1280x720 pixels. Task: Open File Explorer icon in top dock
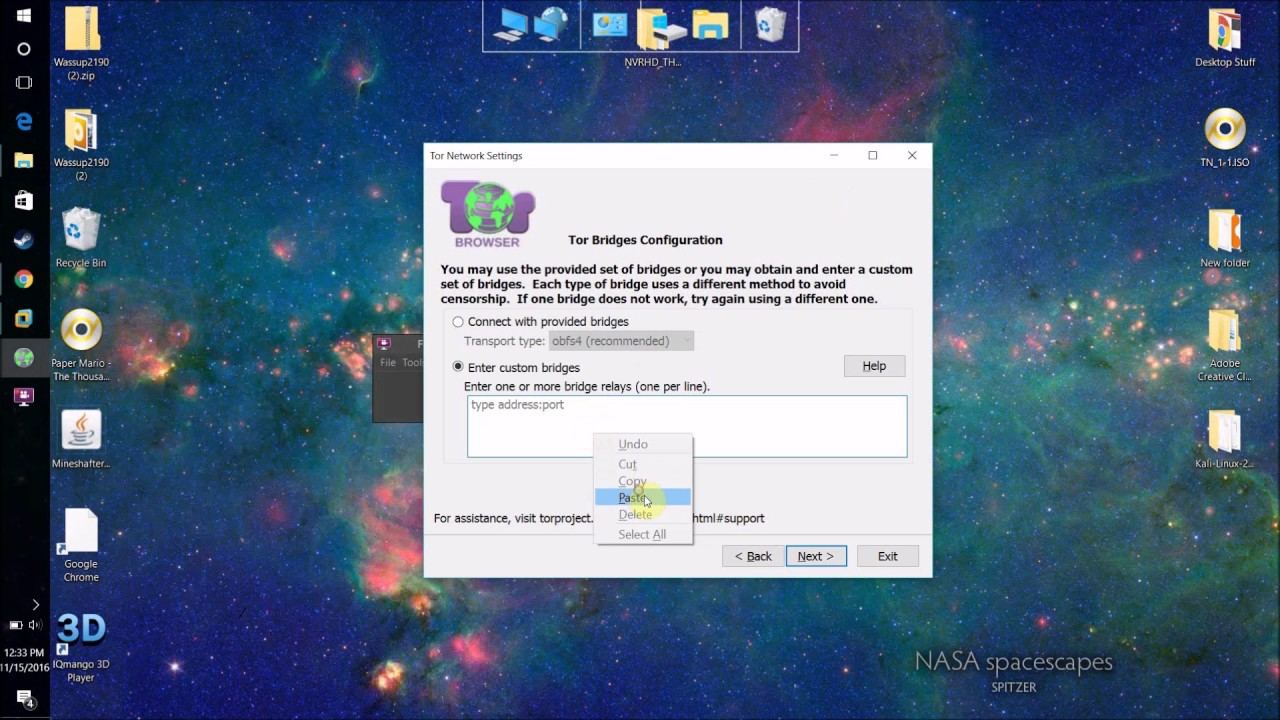(711, 25)
